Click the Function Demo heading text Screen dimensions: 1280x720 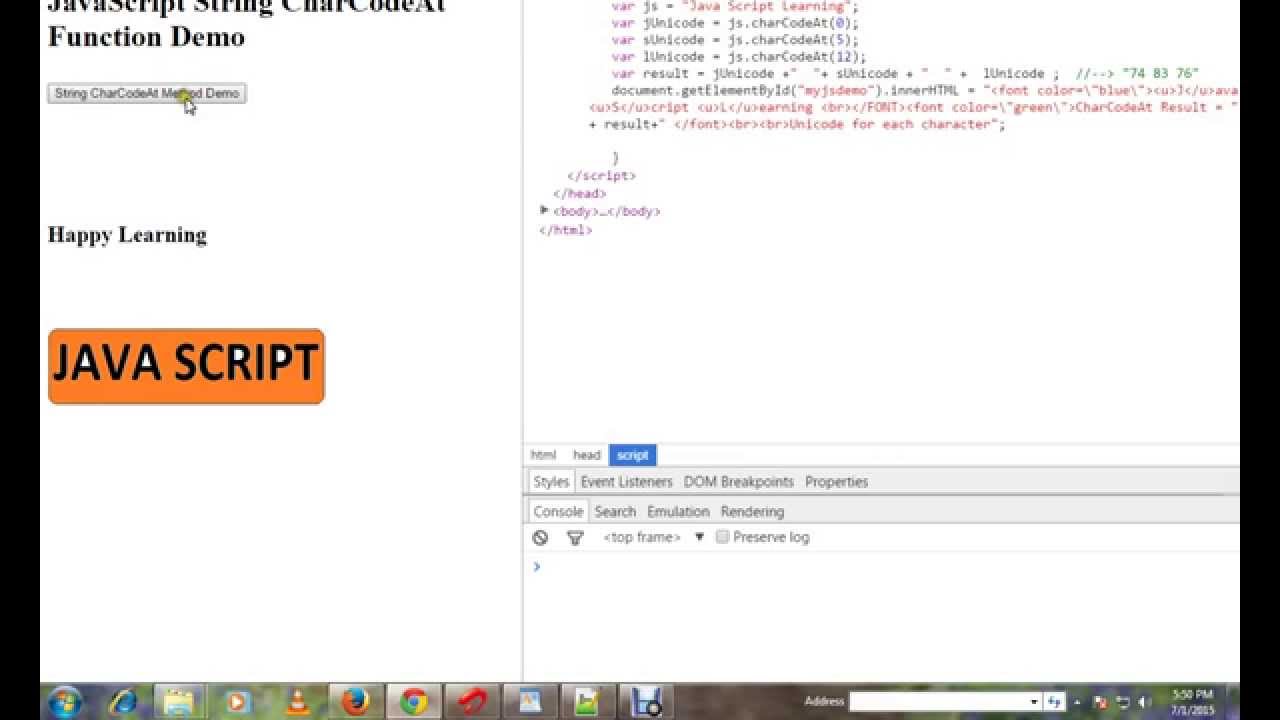(146, 37)
